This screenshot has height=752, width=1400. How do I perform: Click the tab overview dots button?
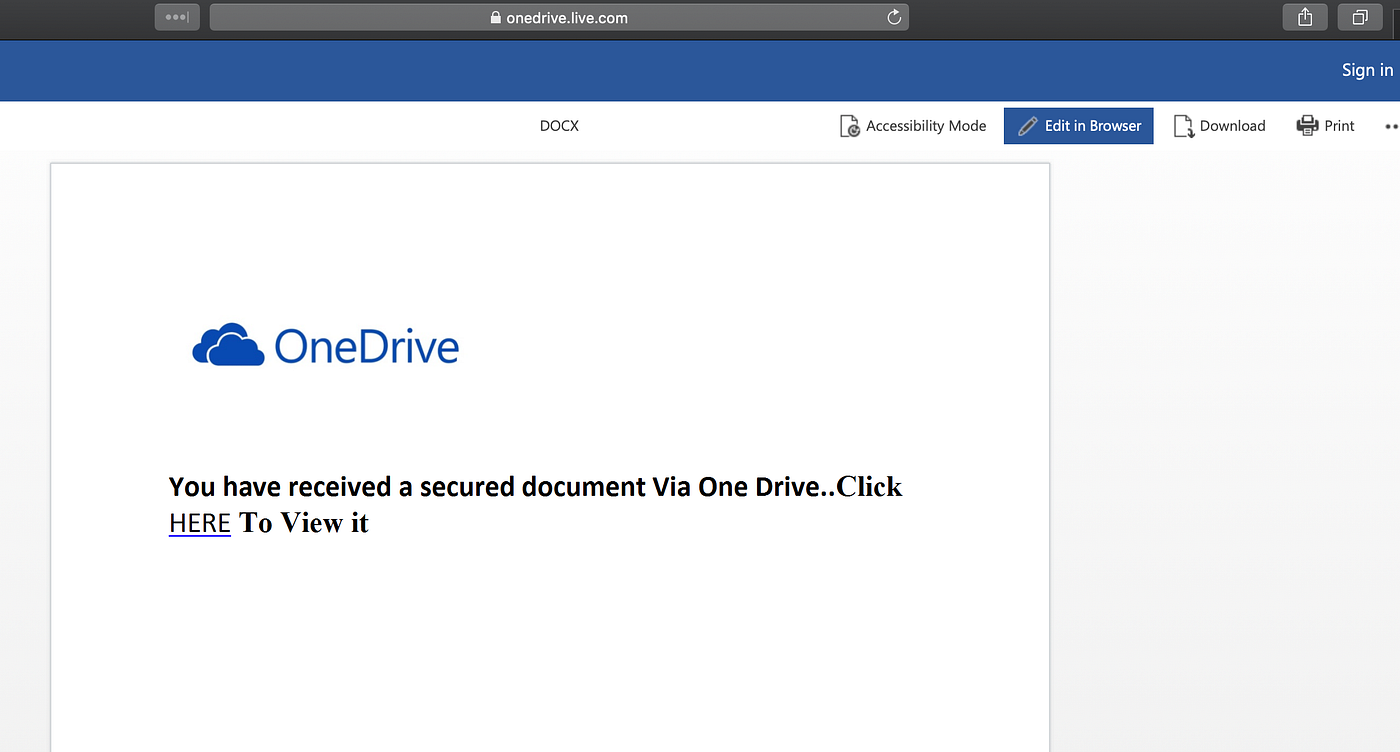click(176, 16)
